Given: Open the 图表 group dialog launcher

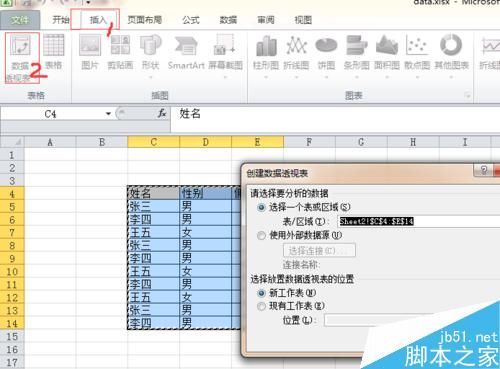Looking at the screenshot, I should pyautogui.click(x=468, y=96).
